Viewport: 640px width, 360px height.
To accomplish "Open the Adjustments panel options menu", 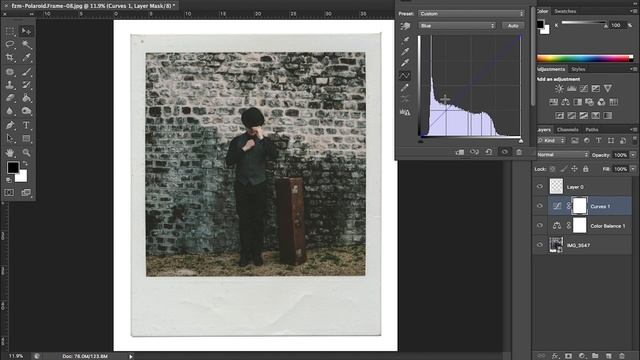I will pos(633,69).
